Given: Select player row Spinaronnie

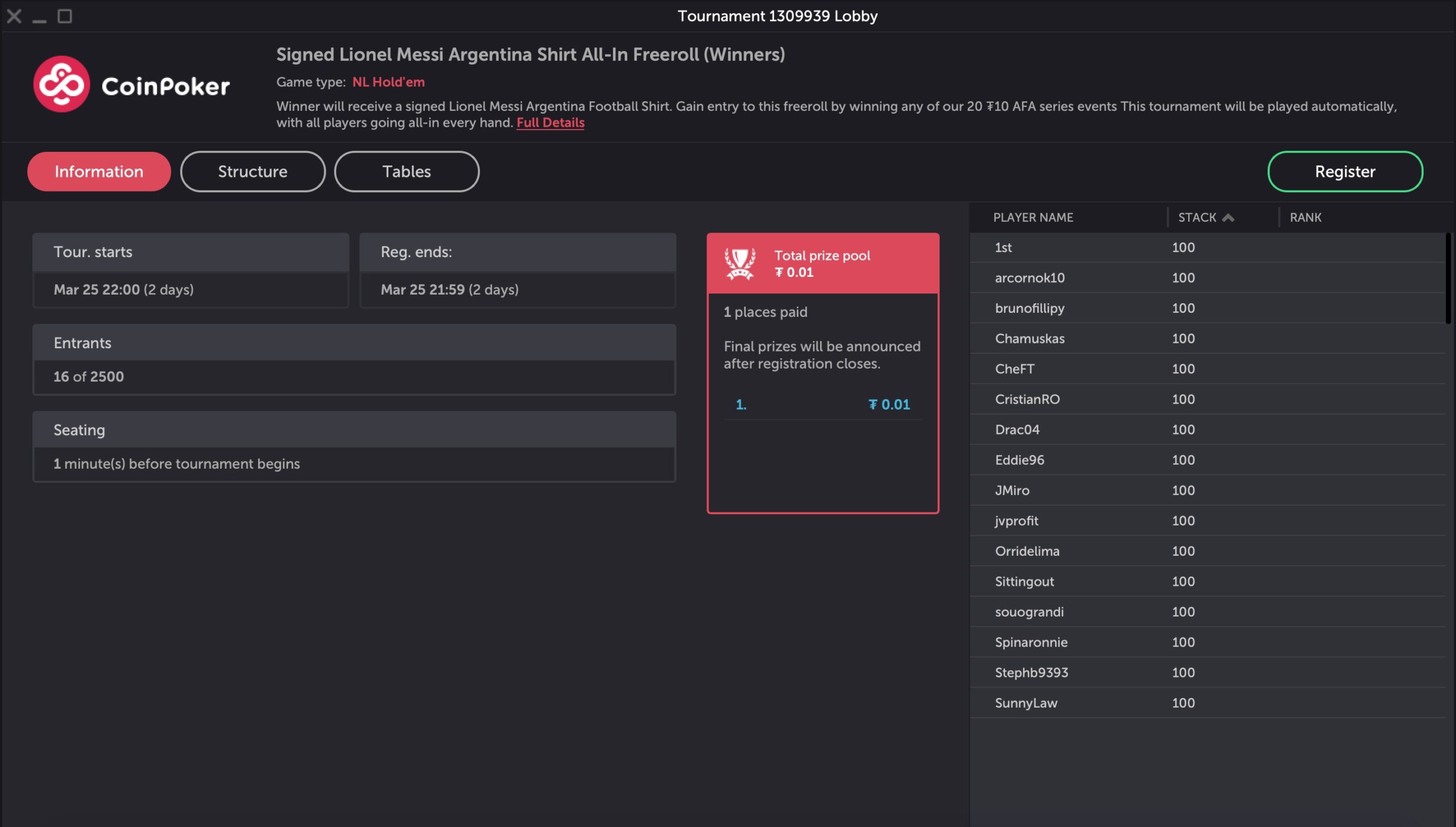Looking at the screenshot, I should 1207,642.
